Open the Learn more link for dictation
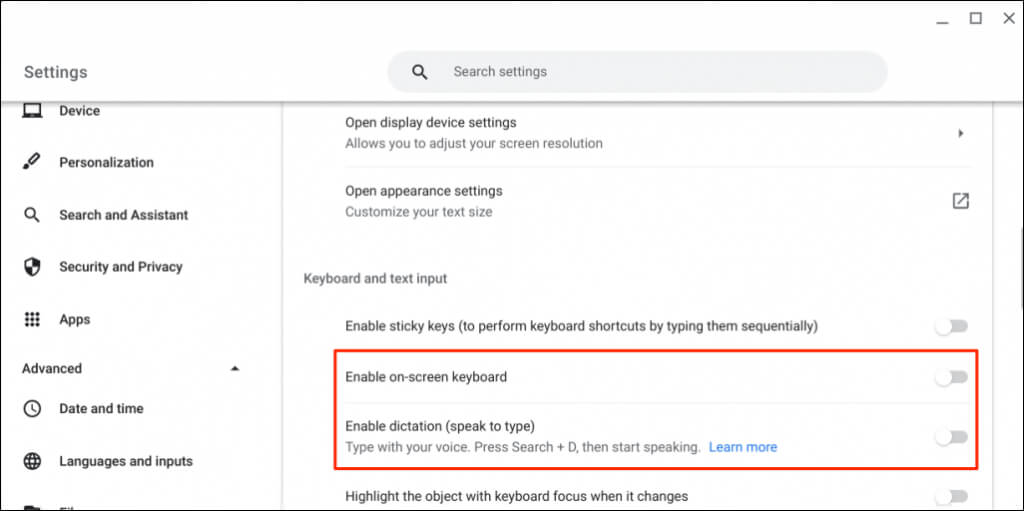 [x=742, y=447]
